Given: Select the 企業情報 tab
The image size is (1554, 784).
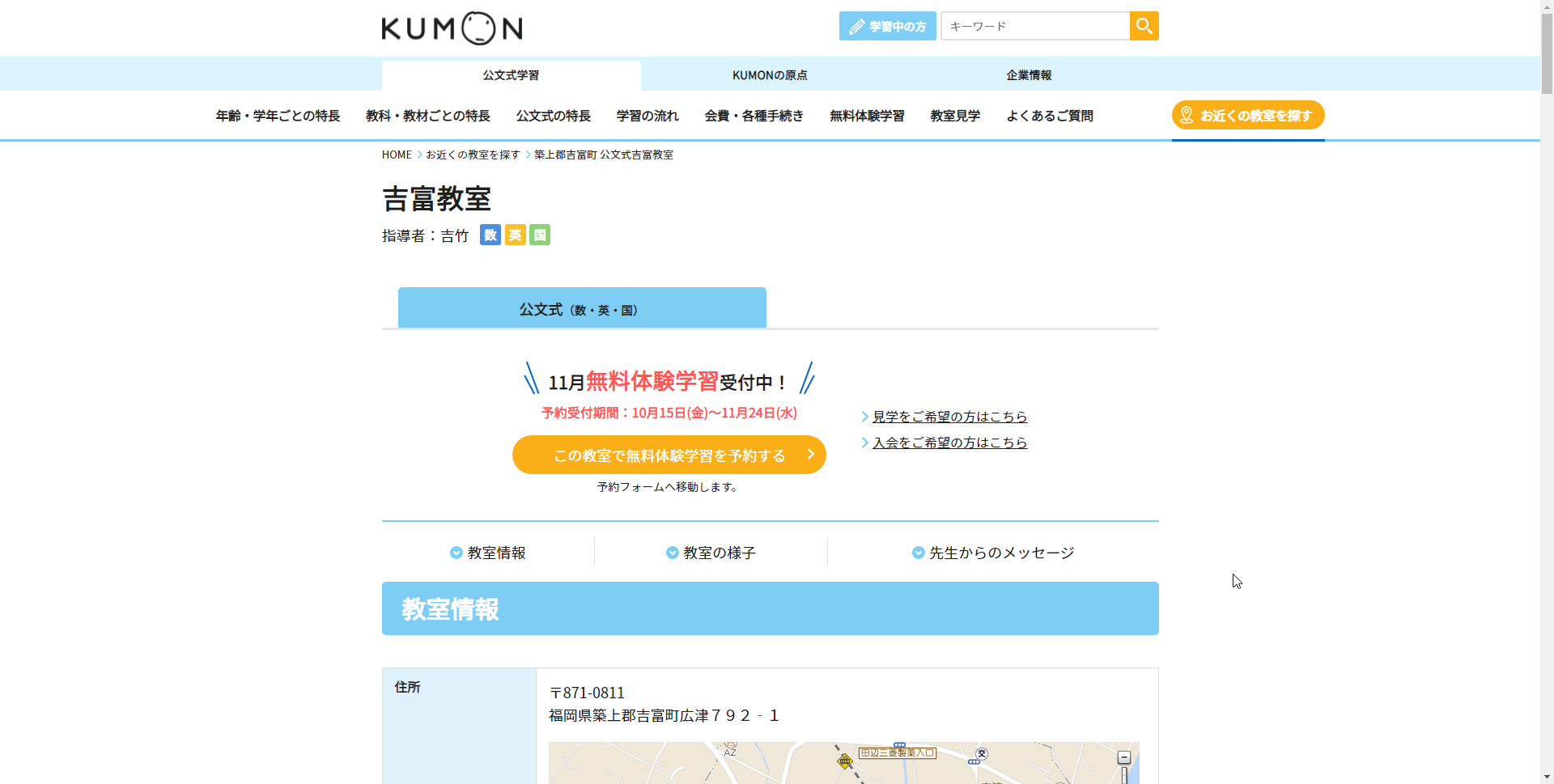Looking at the screenshot, I should click(1029, 75).
